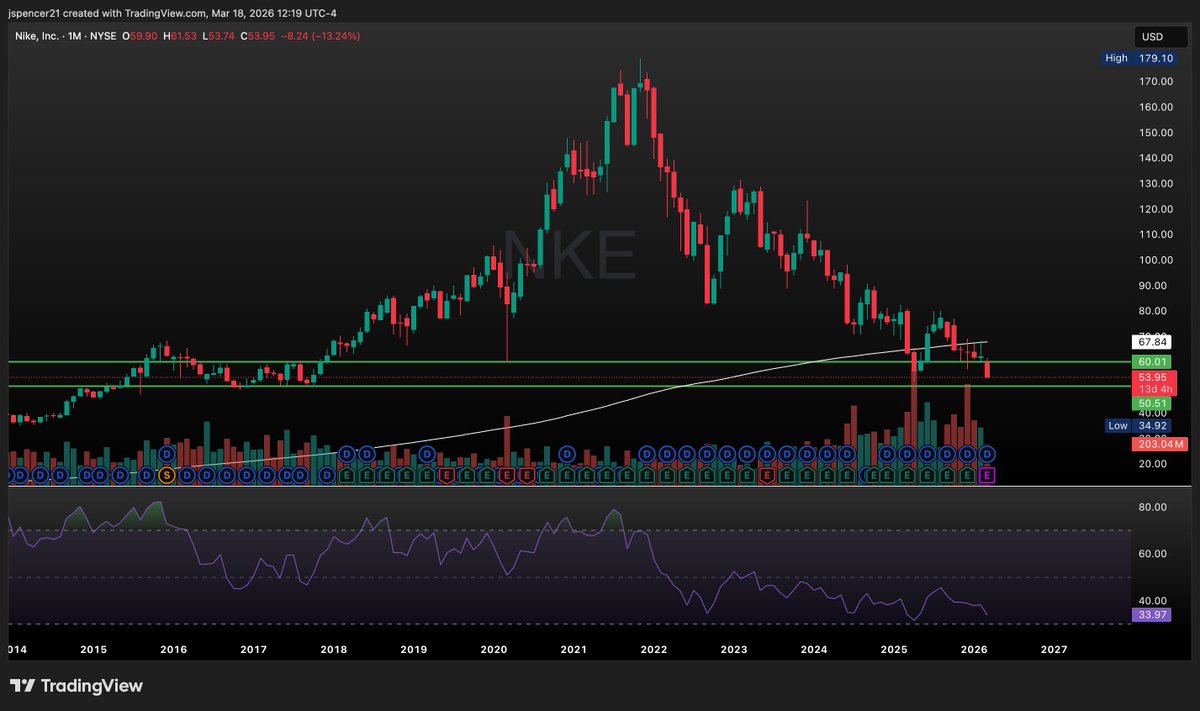
Task: Click the 2020 time axis label
Action: (x=494, y=649)
